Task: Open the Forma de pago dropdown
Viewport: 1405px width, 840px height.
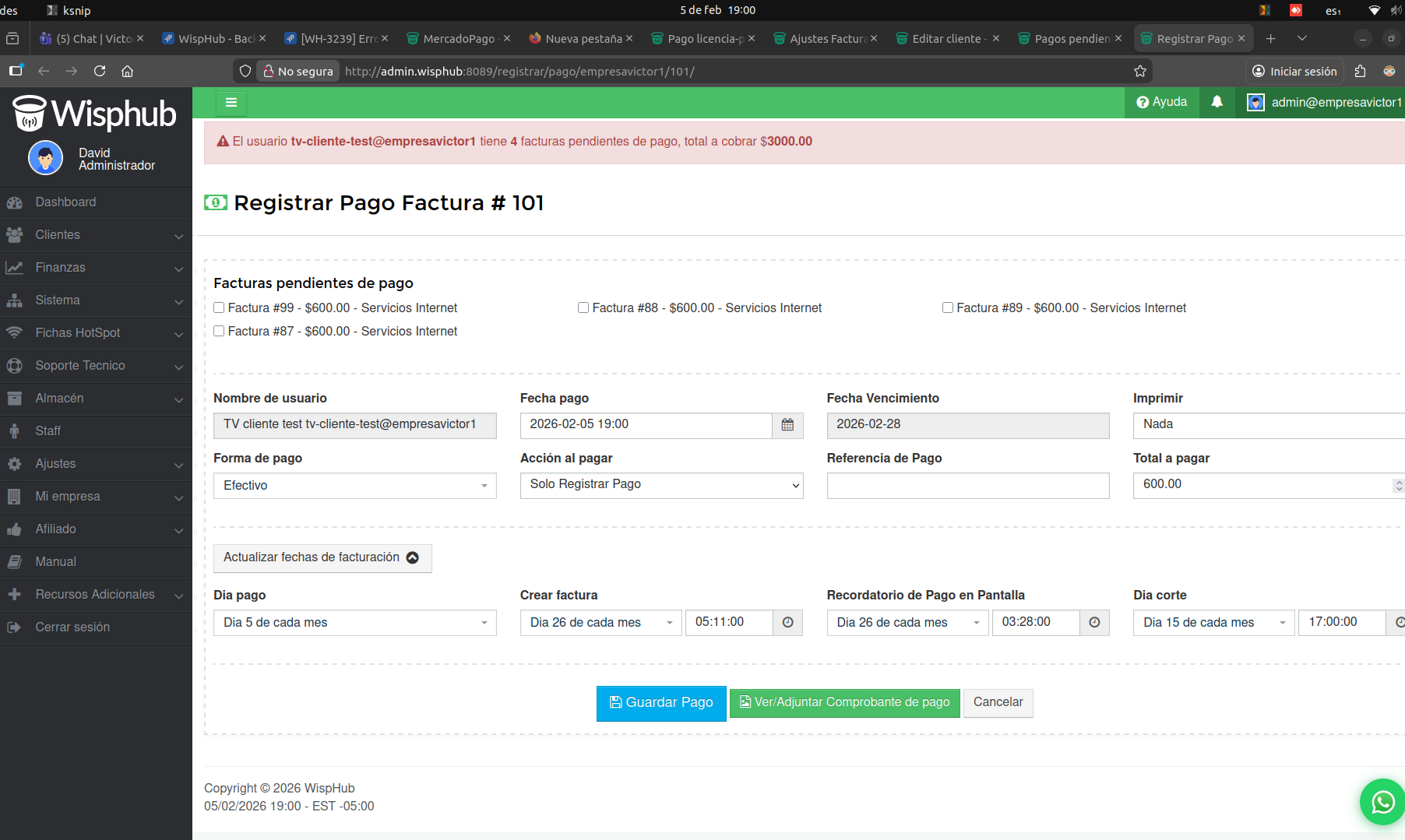Action: click(x=354, y=486)
